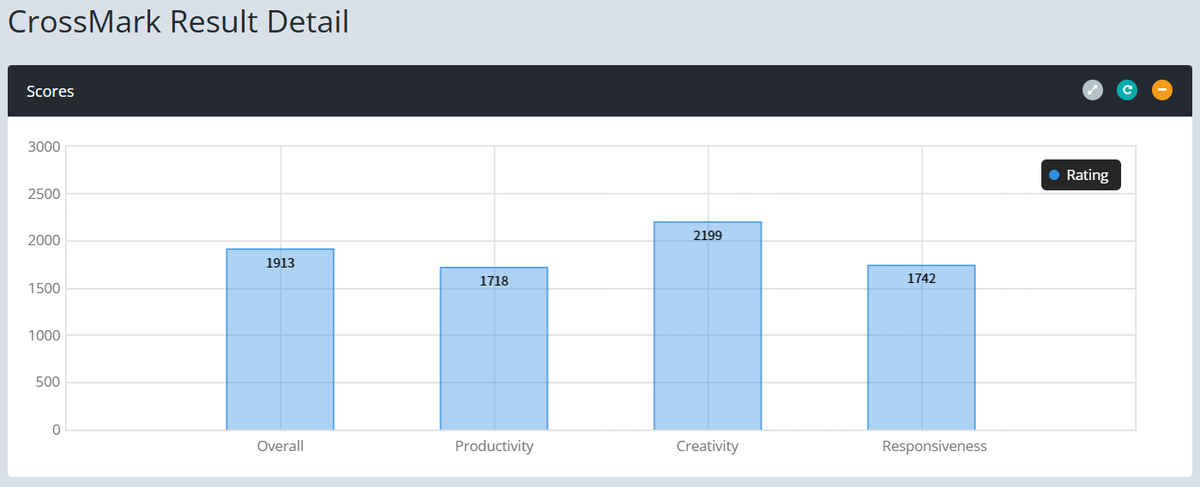Click the 2199 value label
Viewport: 1200px width, 487px height.
coord(707,236)
